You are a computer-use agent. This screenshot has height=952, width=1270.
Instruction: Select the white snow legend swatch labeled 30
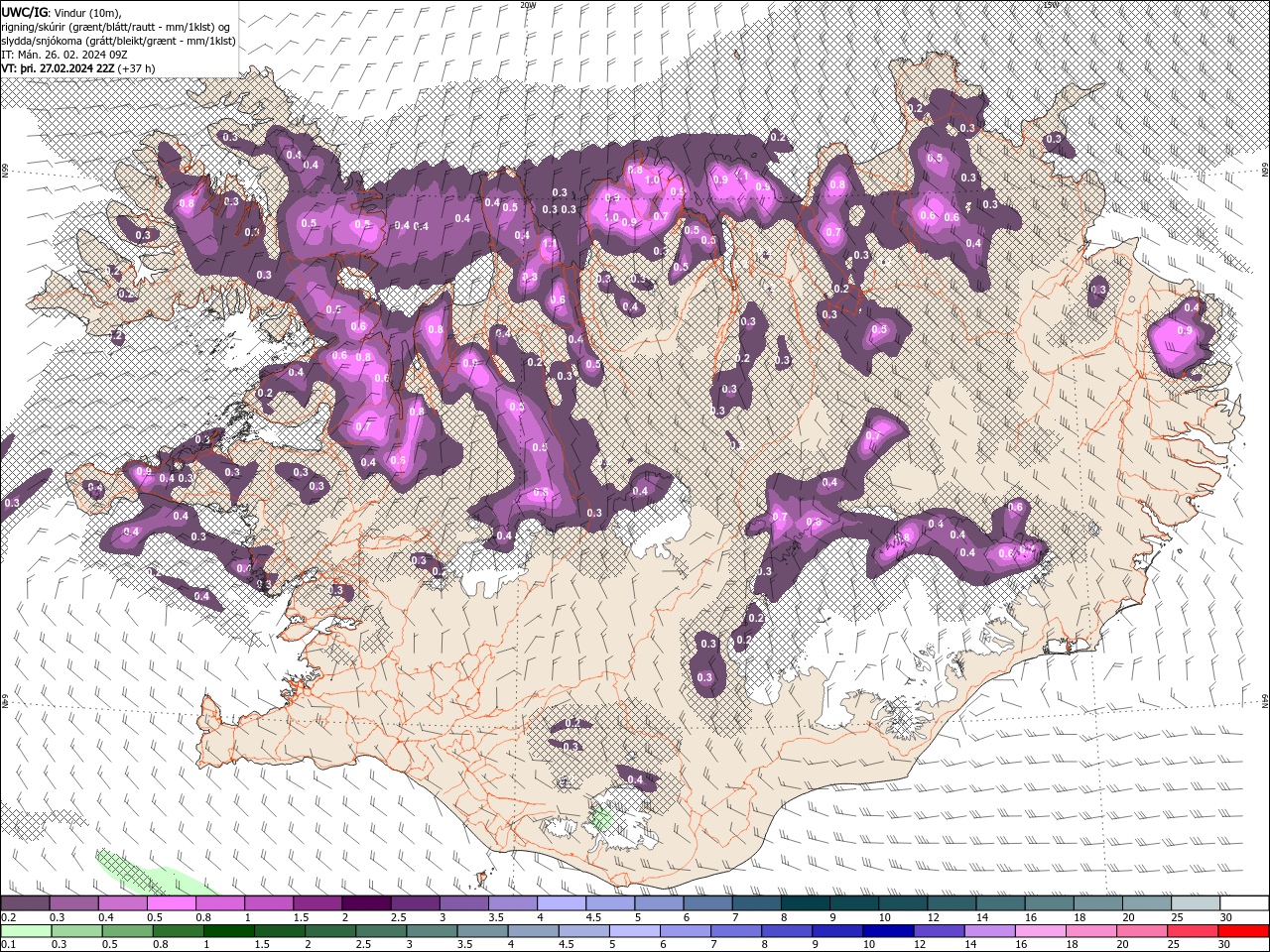coord(1245,903)
